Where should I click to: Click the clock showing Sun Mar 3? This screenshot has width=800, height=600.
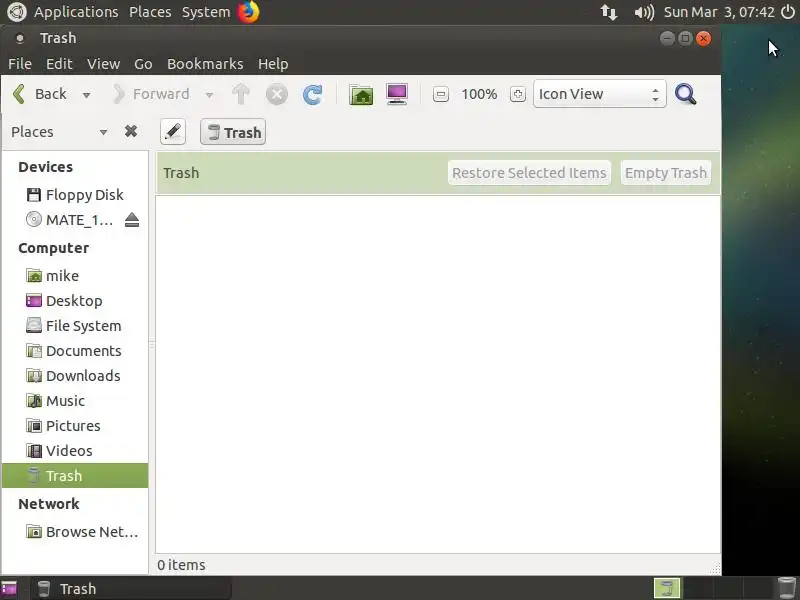[719, 12]
